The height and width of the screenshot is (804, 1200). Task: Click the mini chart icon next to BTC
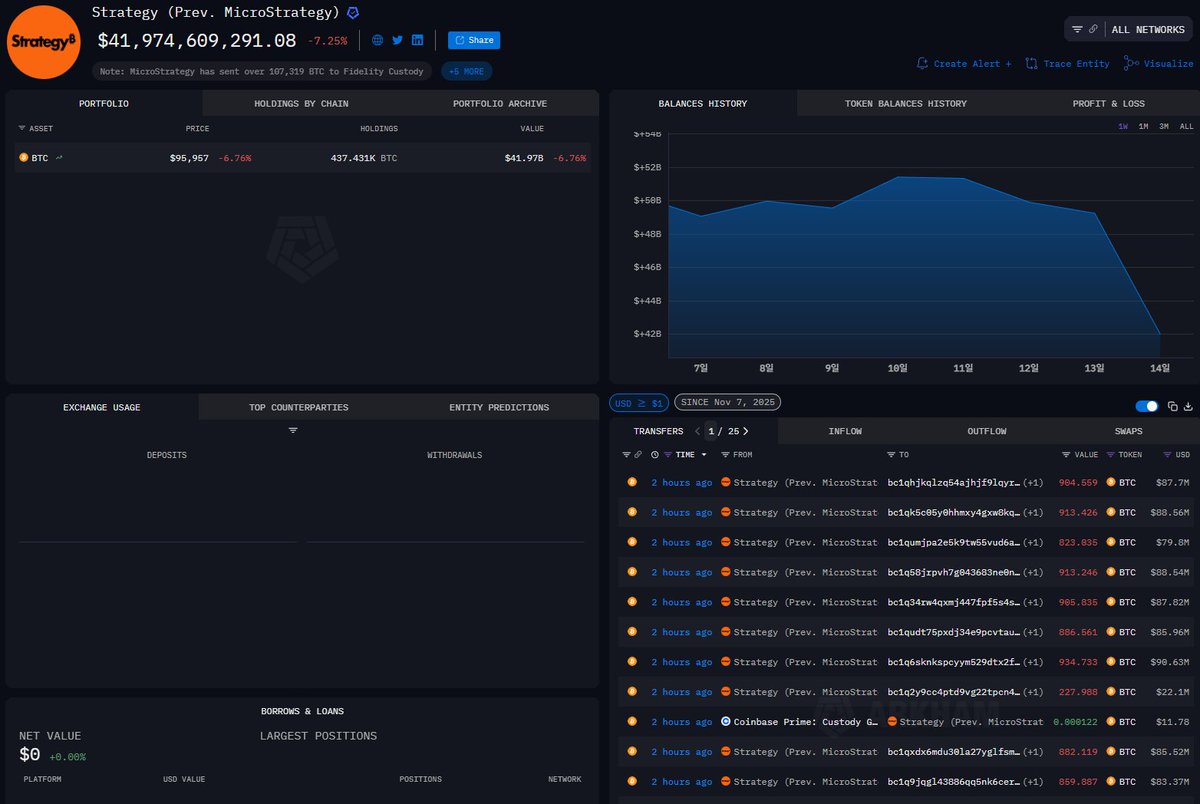pyautogui.click(x=59, y=158)
